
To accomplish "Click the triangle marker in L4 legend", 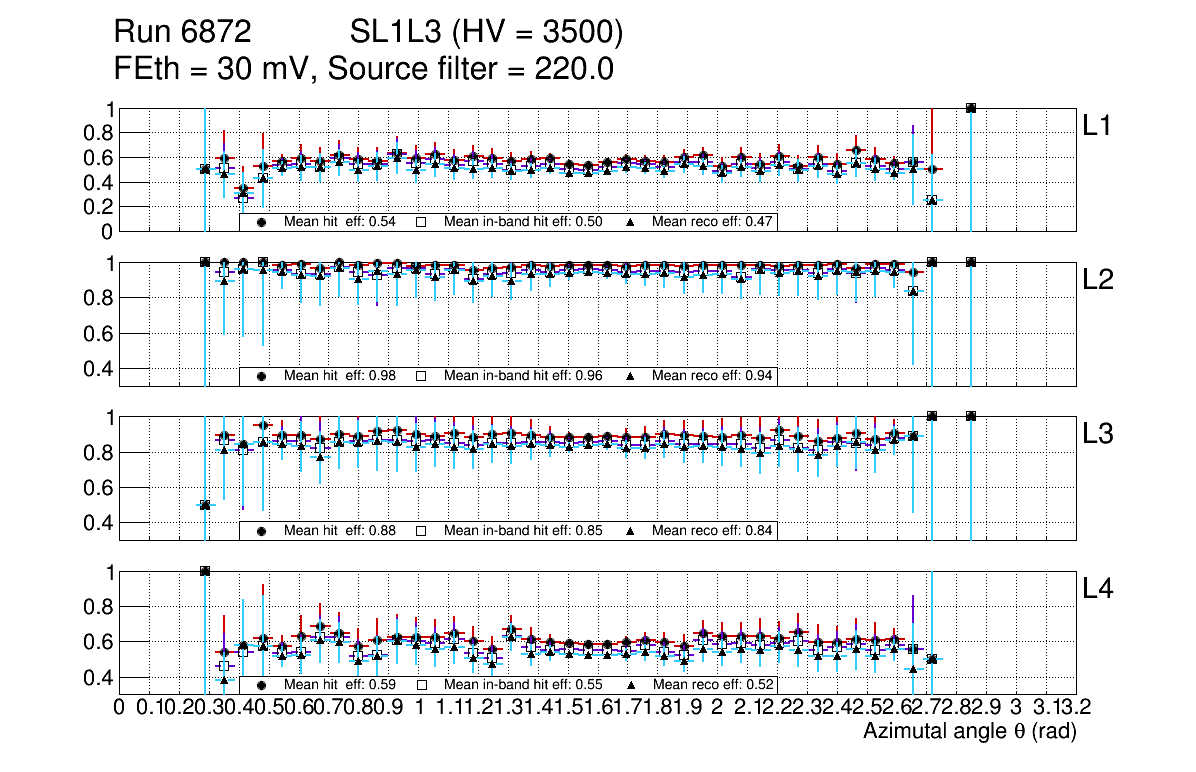I will (629, 685).
